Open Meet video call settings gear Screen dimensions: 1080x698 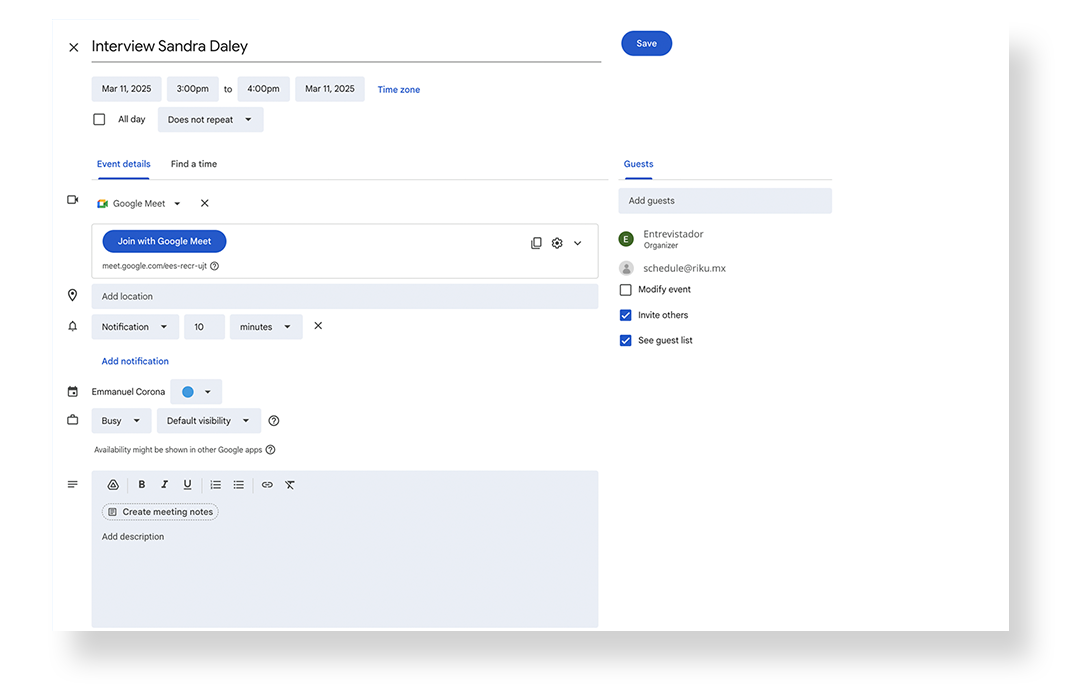coord(557,243)
